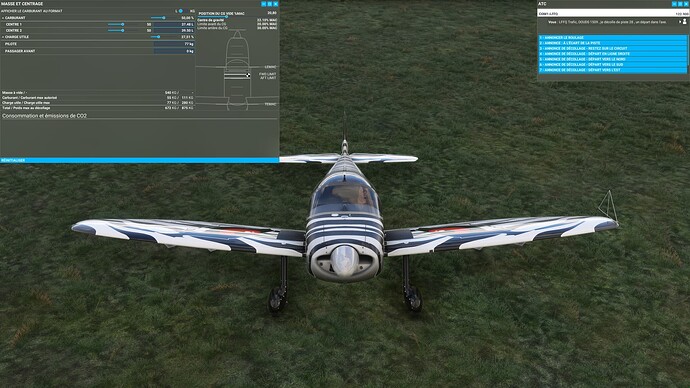
Task: Select ATC option 1 Annoncer le roulage
Action: point(612,38)
